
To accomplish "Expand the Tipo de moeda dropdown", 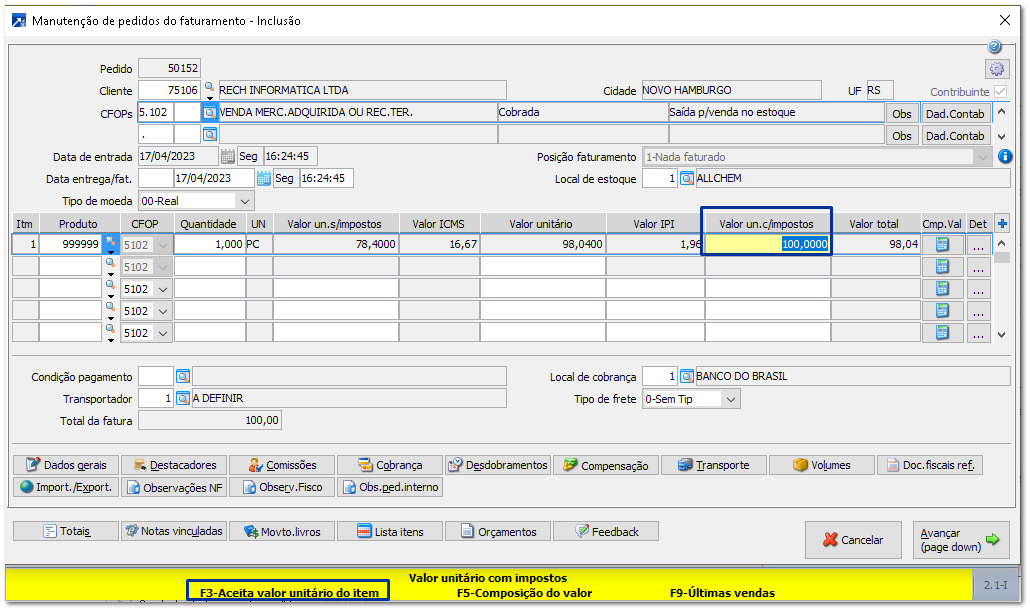I will click(246, 201).
